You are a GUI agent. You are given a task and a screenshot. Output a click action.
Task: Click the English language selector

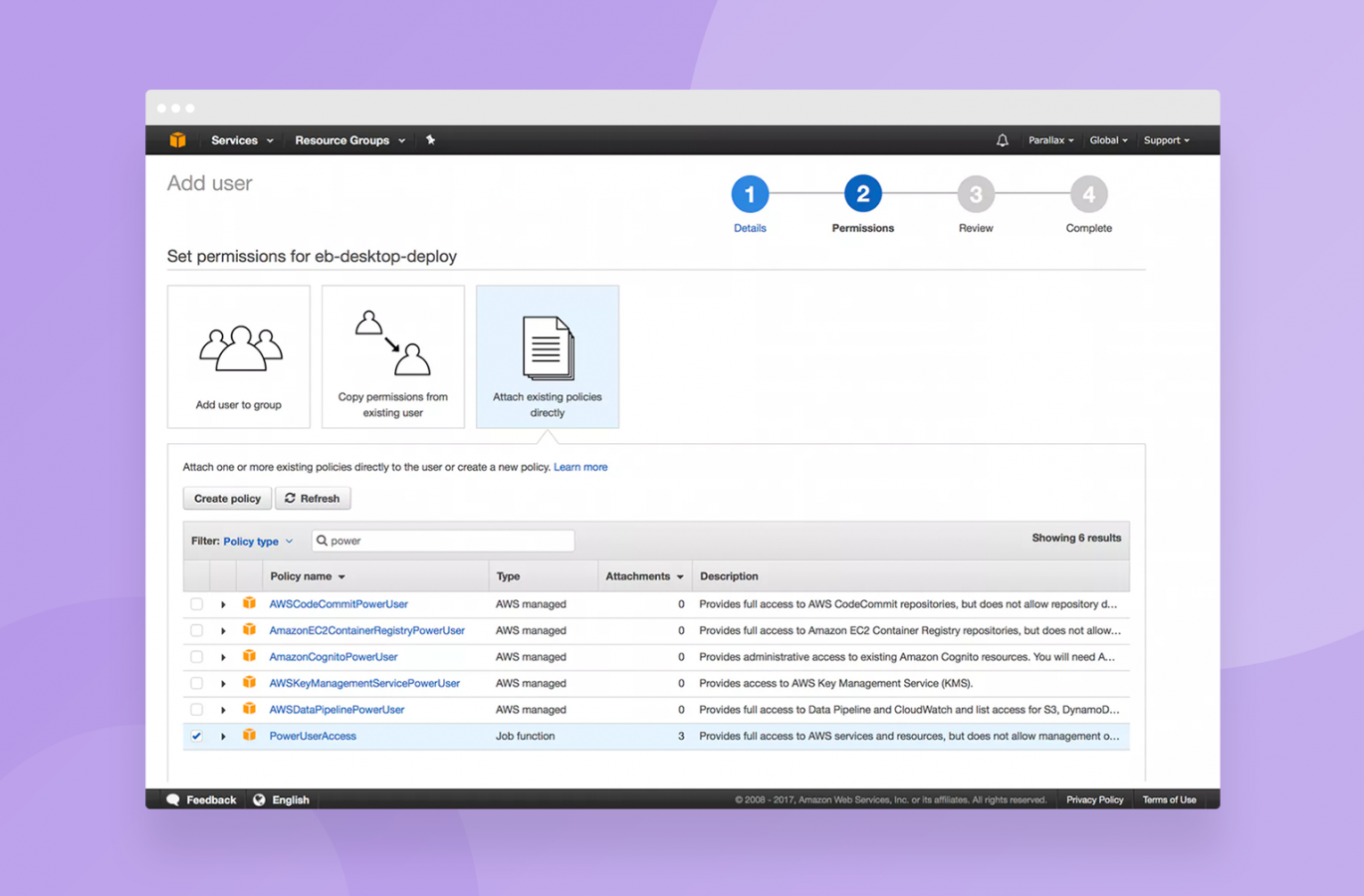[281, 799]
